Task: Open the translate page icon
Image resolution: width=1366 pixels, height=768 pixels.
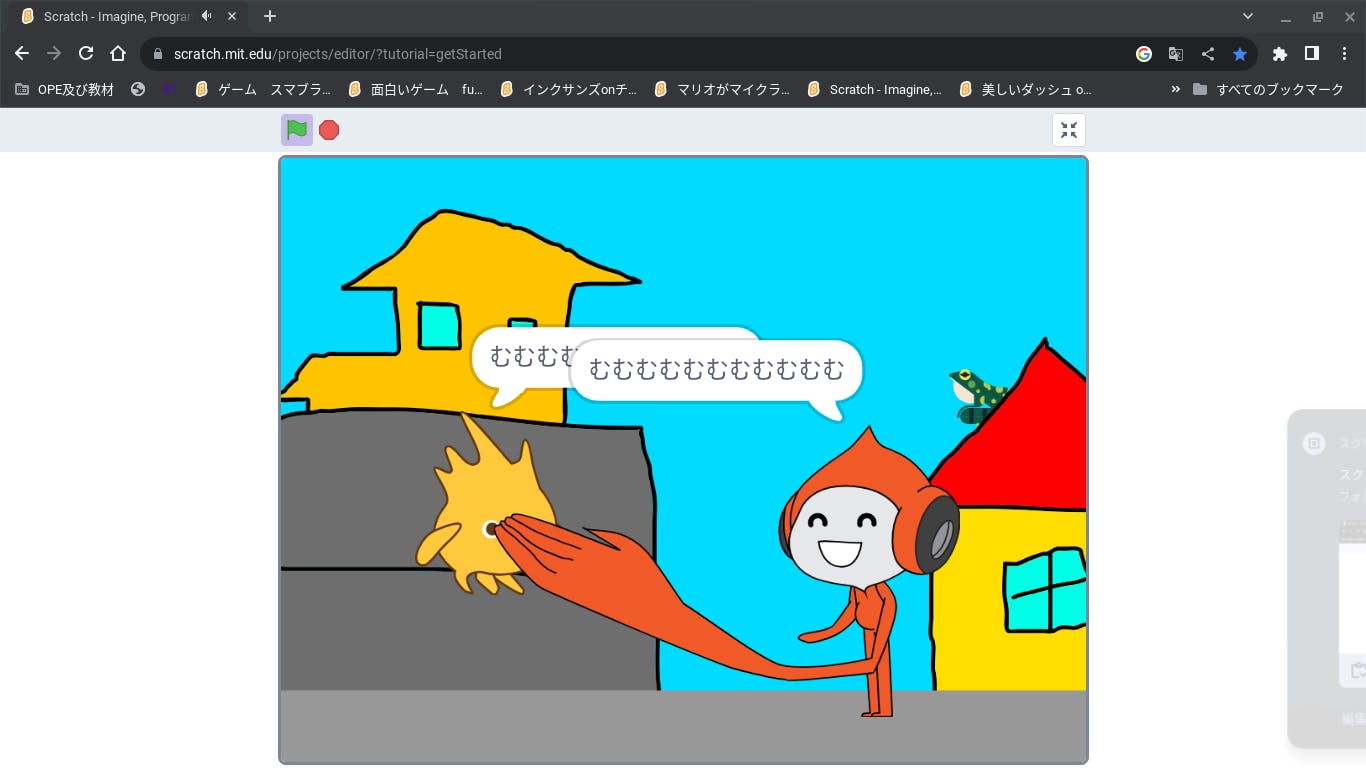Action: [x=1176, y=54]
